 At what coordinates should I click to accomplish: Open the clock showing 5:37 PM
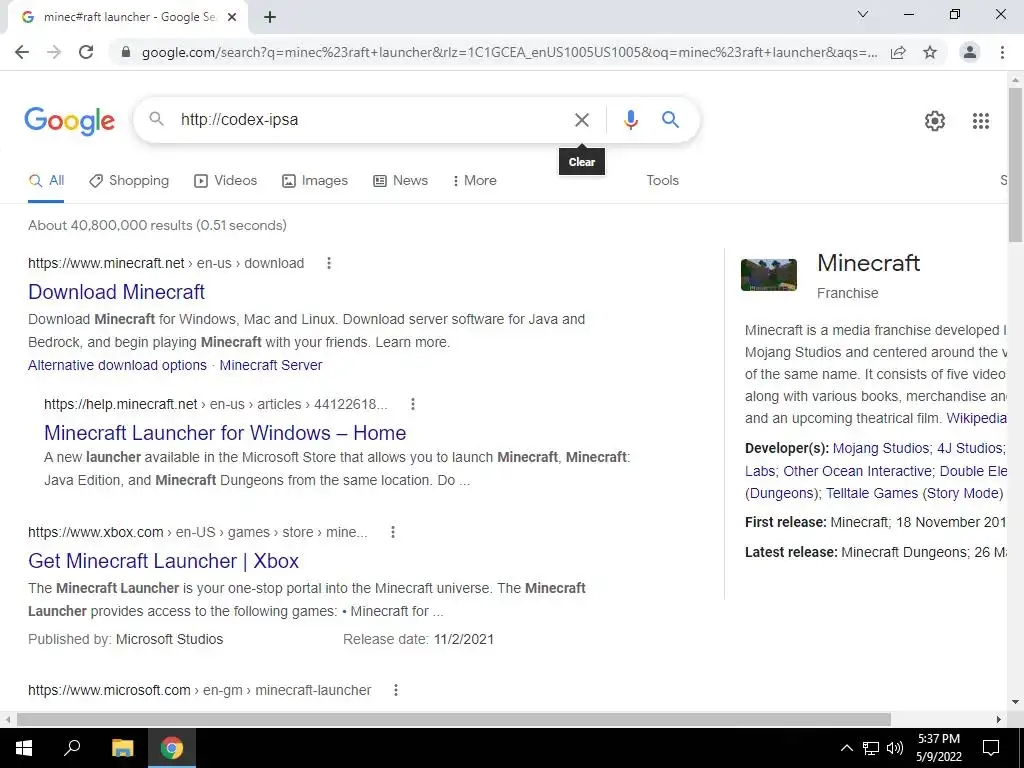coord(938,748)
